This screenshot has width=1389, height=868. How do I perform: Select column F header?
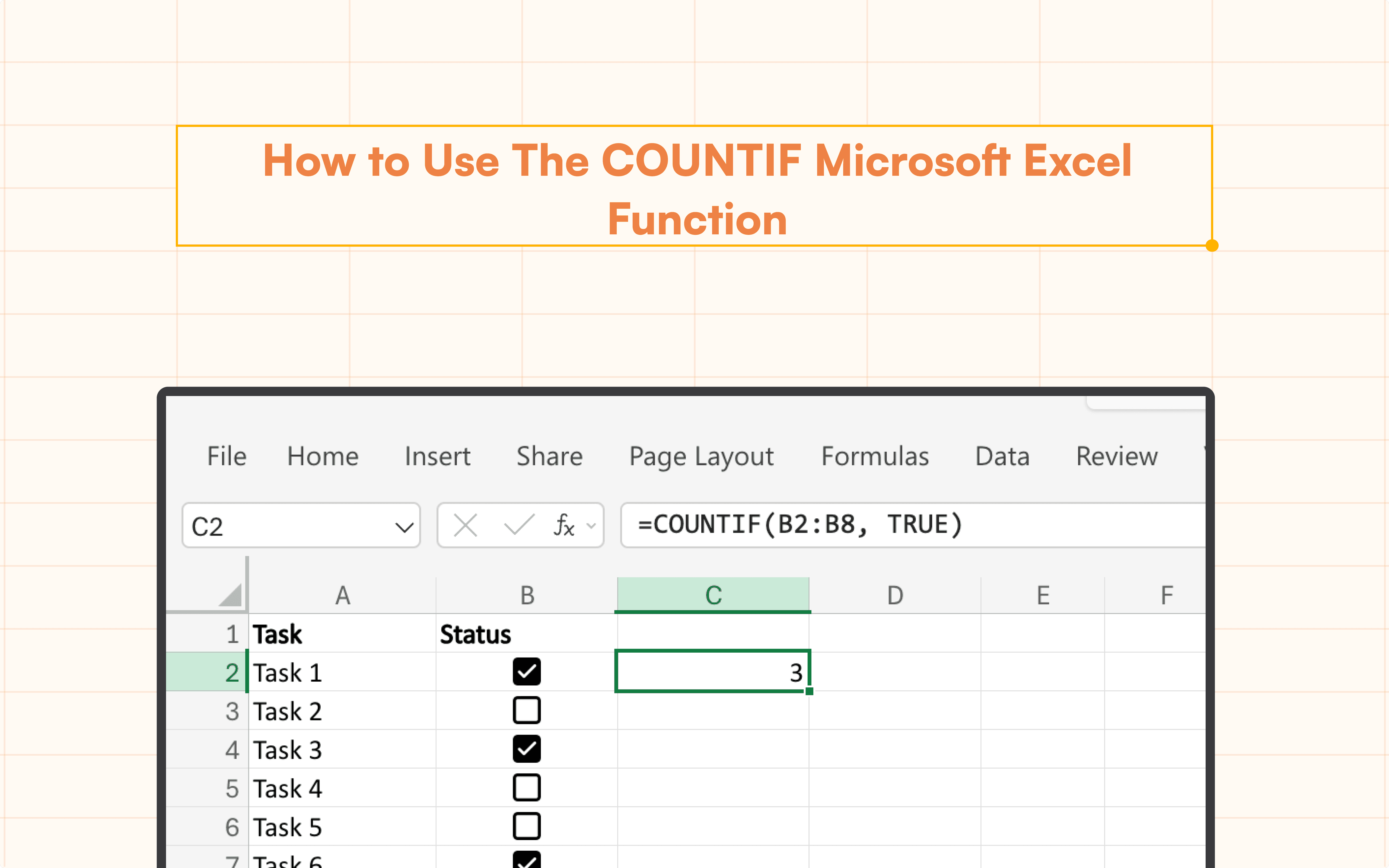[x=1155, y=595]
